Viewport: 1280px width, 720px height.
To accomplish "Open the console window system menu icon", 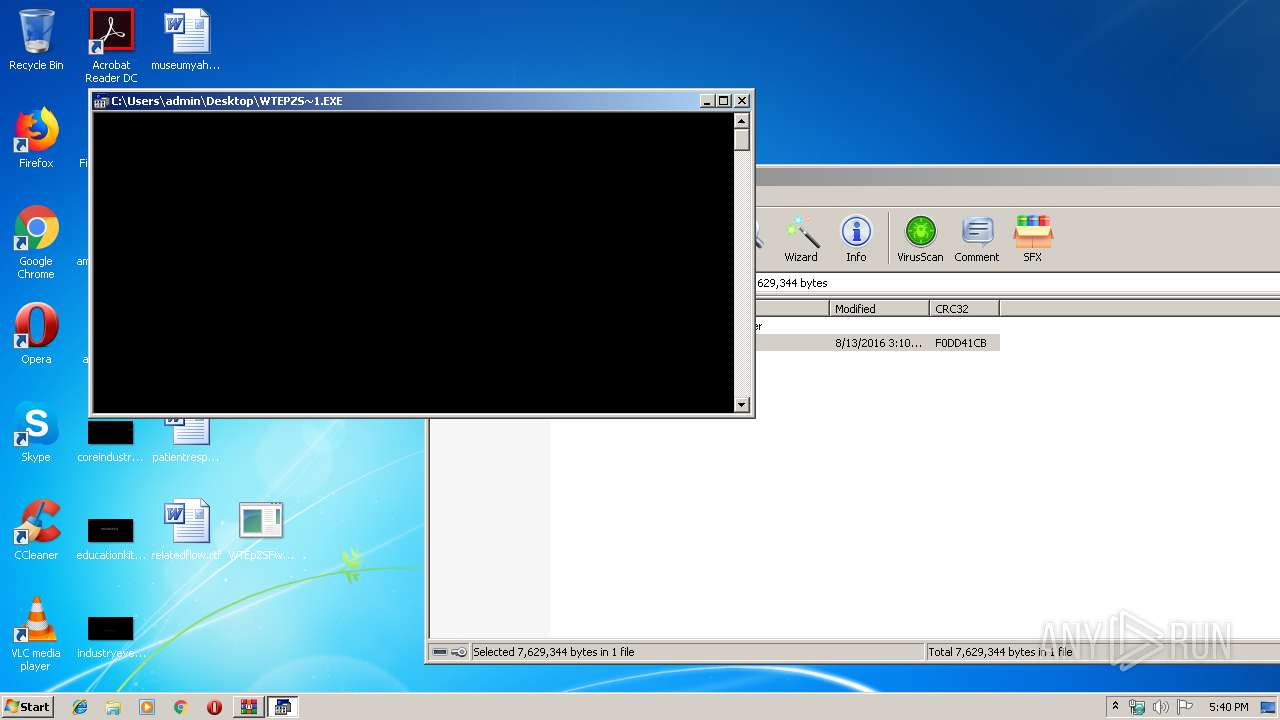I will [101, 101].
